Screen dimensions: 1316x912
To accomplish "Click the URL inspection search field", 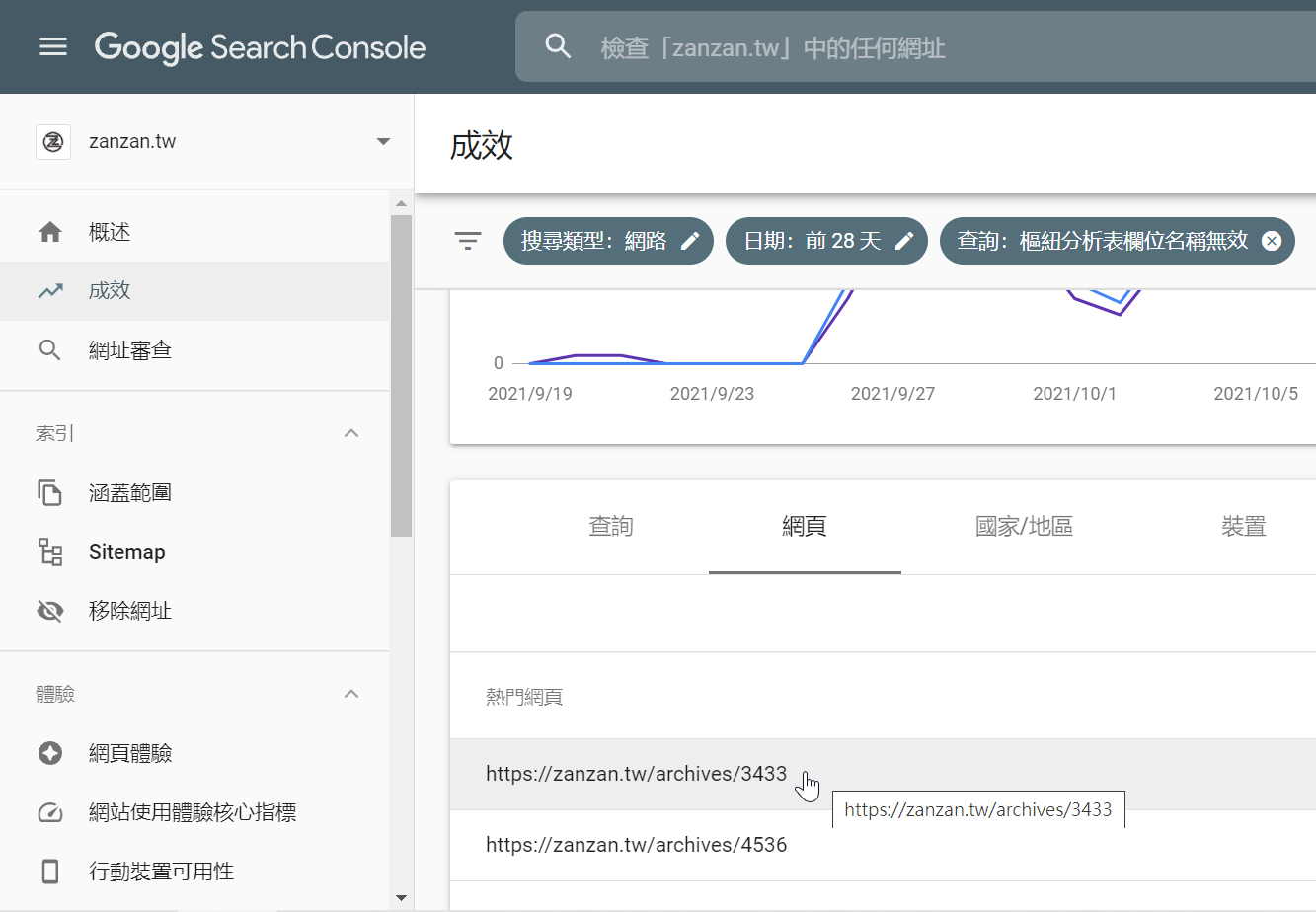I will pyautogui.click(x=915, y=46).
